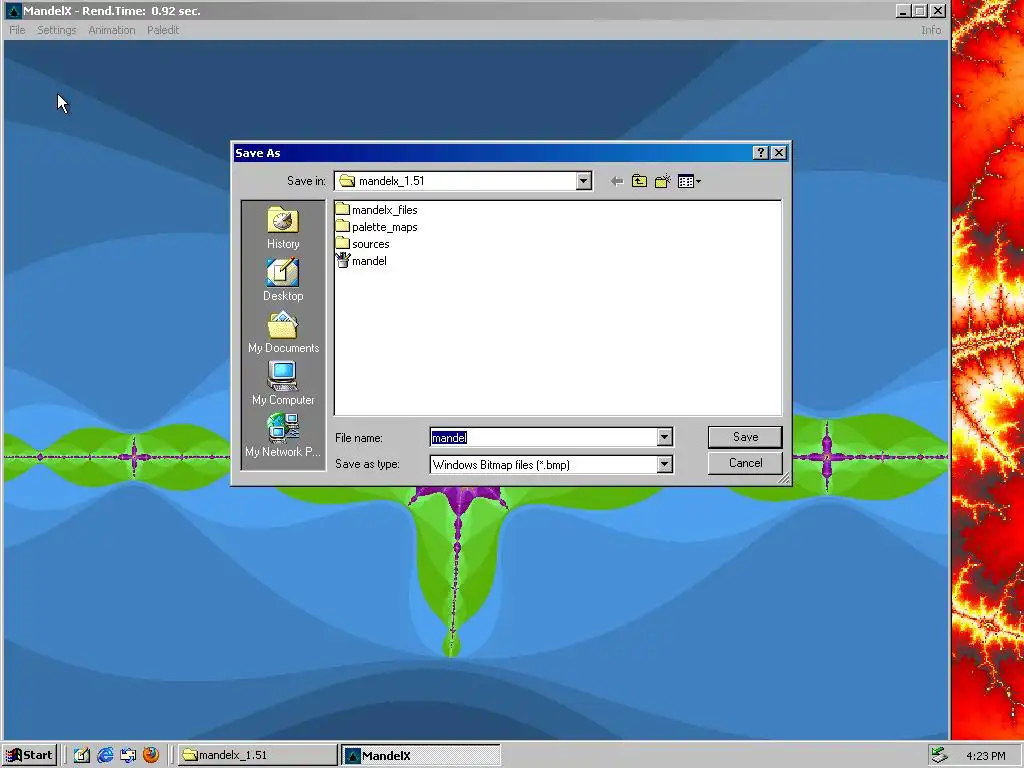Select My Computer in places bar

(283, 383)
